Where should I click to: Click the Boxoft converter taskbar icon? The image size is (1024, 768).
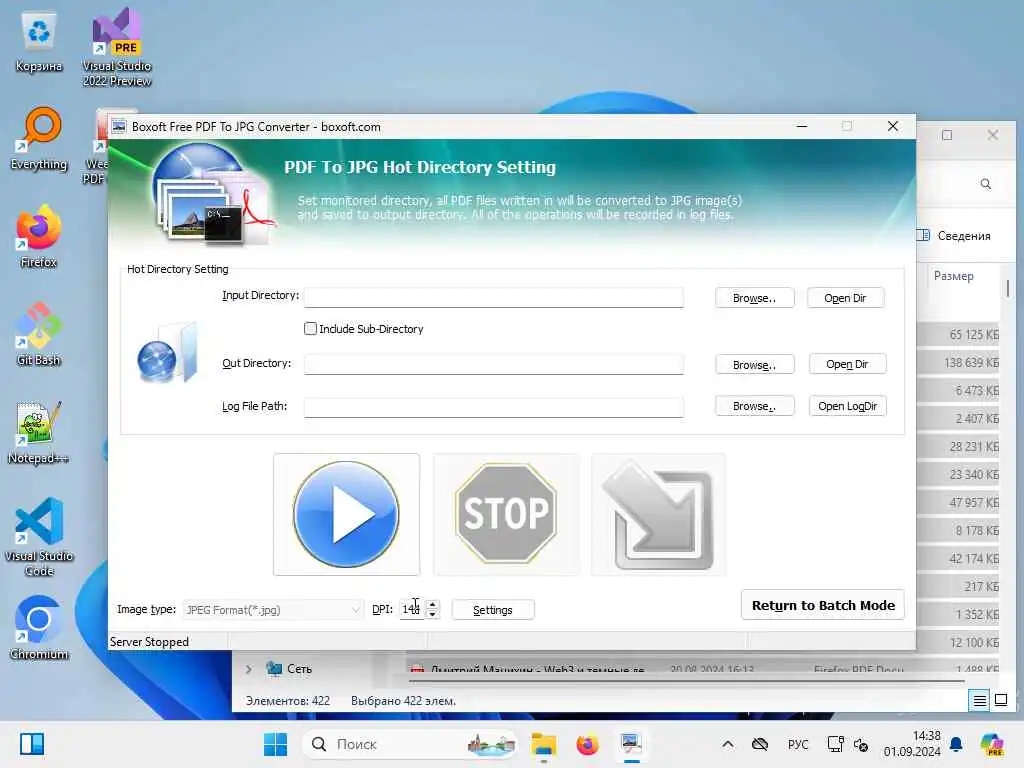pyautogui.click(x=632, y=744)
